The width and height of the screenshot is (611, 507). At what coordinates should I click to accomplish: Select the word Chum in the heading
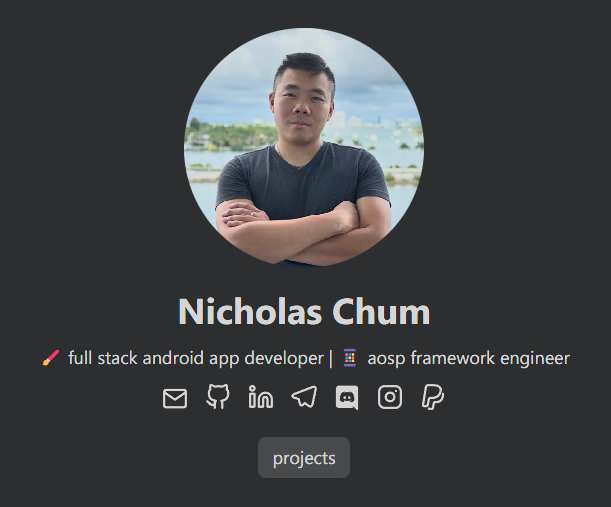[381, 311]
